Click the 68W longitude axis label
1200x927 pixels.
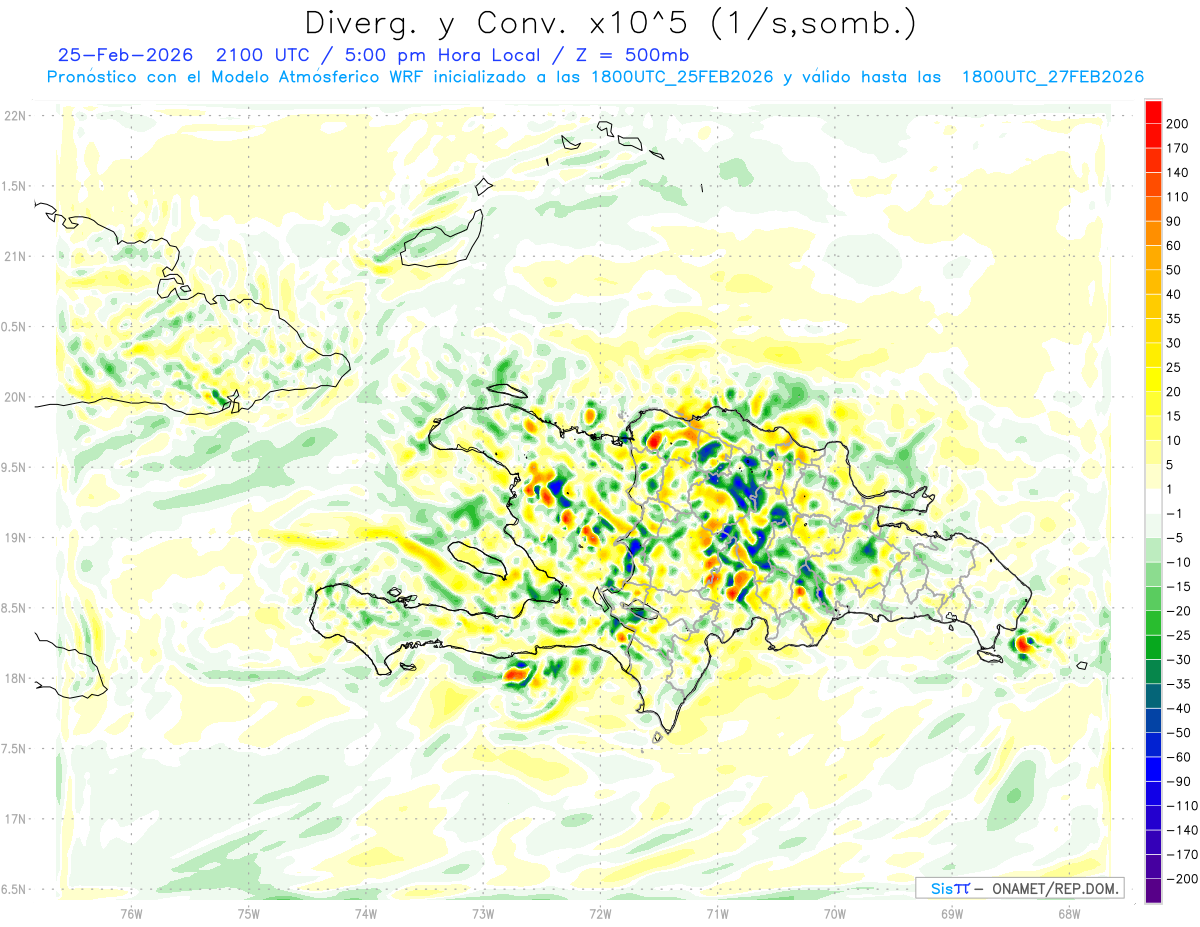coord(1069,913)
